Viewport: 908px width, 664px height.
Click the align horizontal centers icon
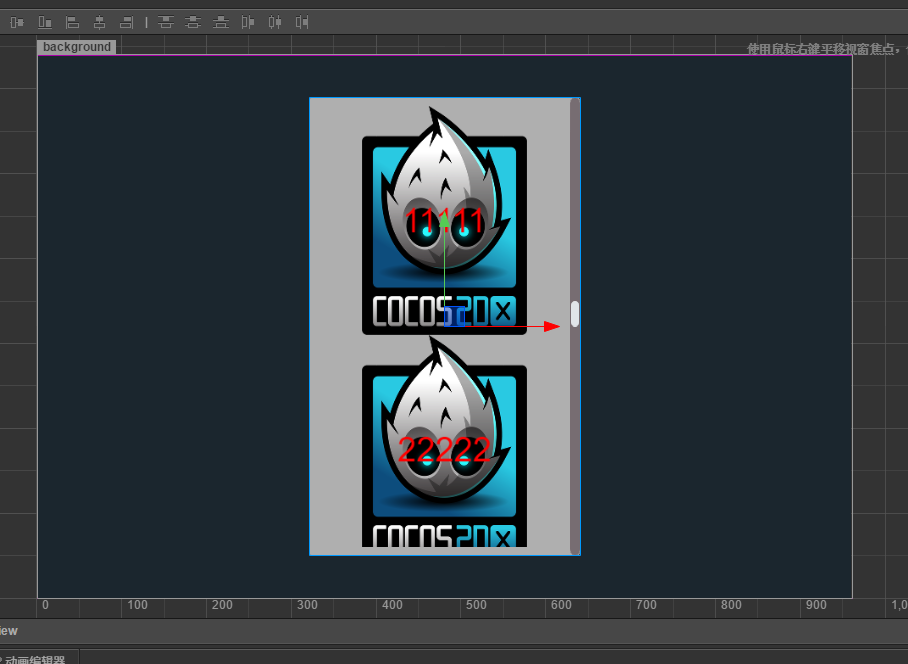click(x=100, y=23)
